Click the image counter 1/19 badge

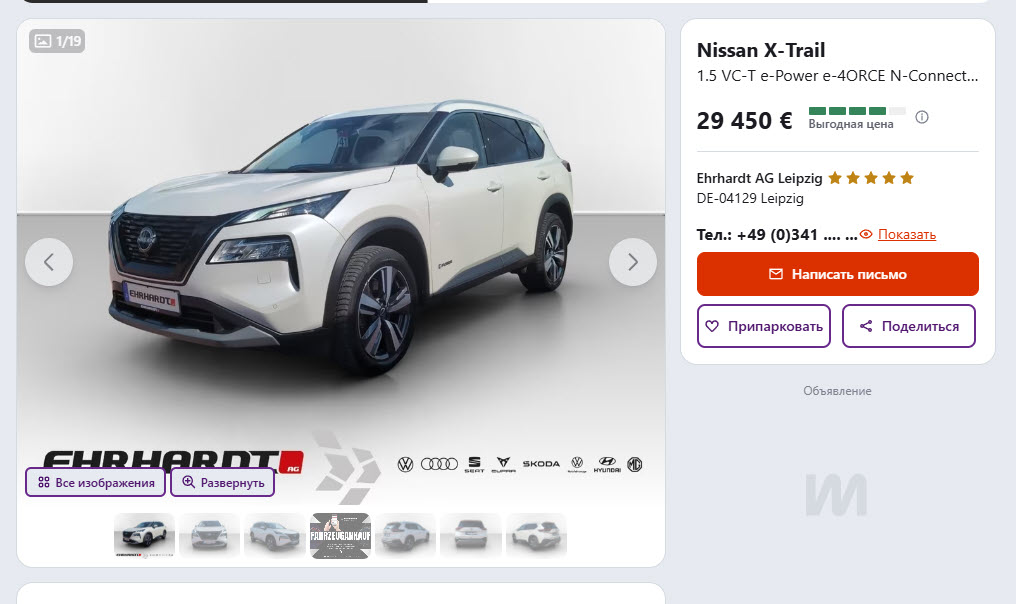coord(57,41)
